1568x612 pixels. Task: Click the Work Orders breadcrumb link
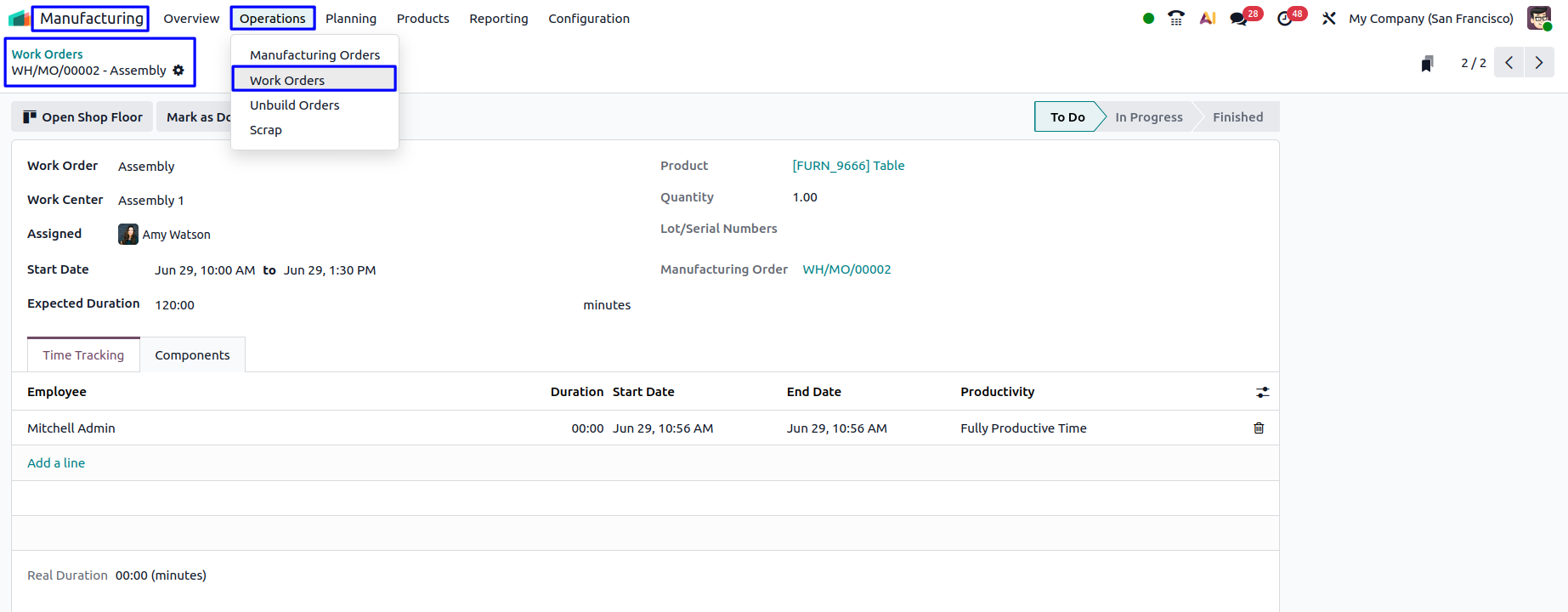pyautogui.click(x=47, y=54)
